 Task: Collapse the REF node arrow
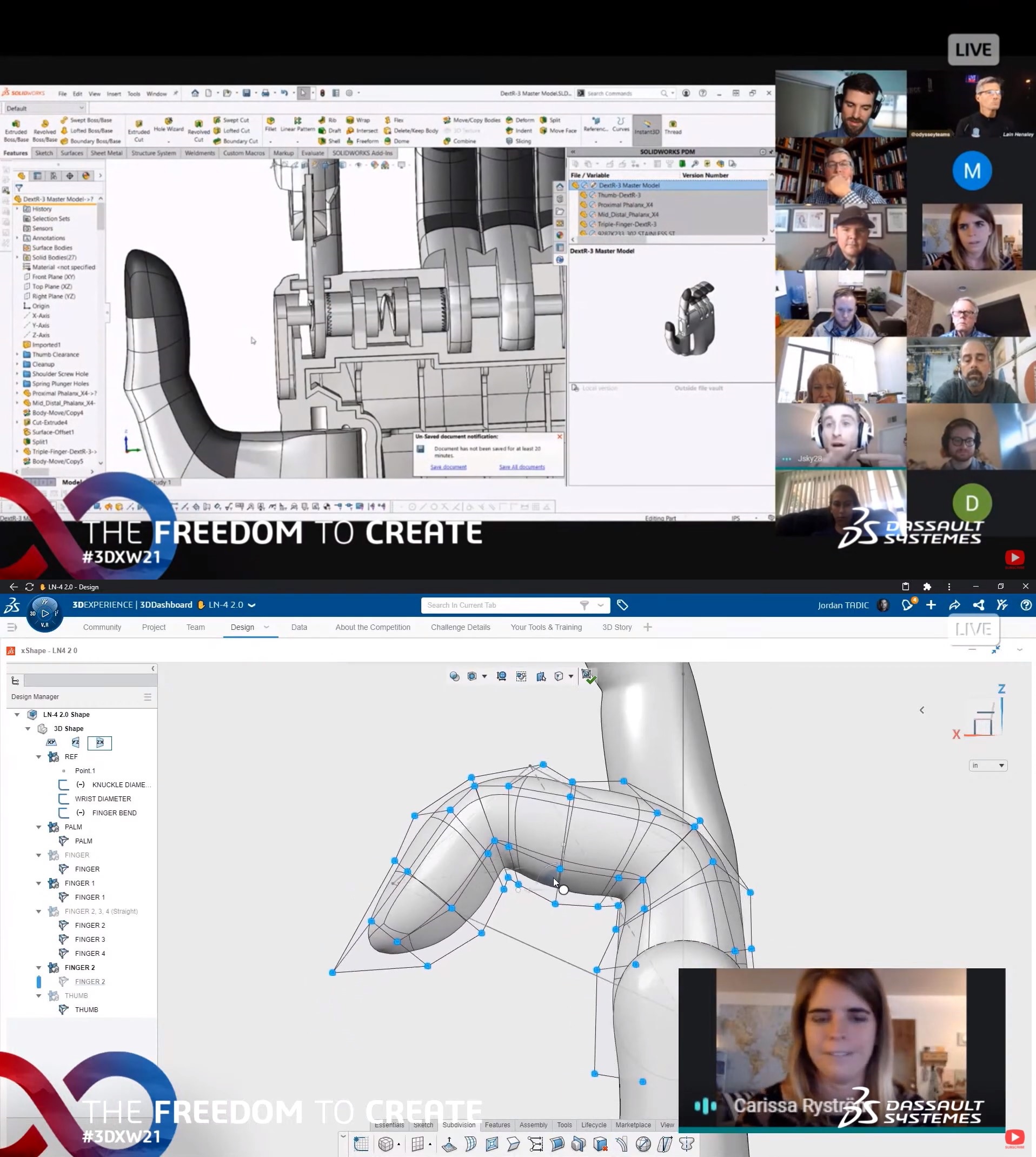coord(39,757)
